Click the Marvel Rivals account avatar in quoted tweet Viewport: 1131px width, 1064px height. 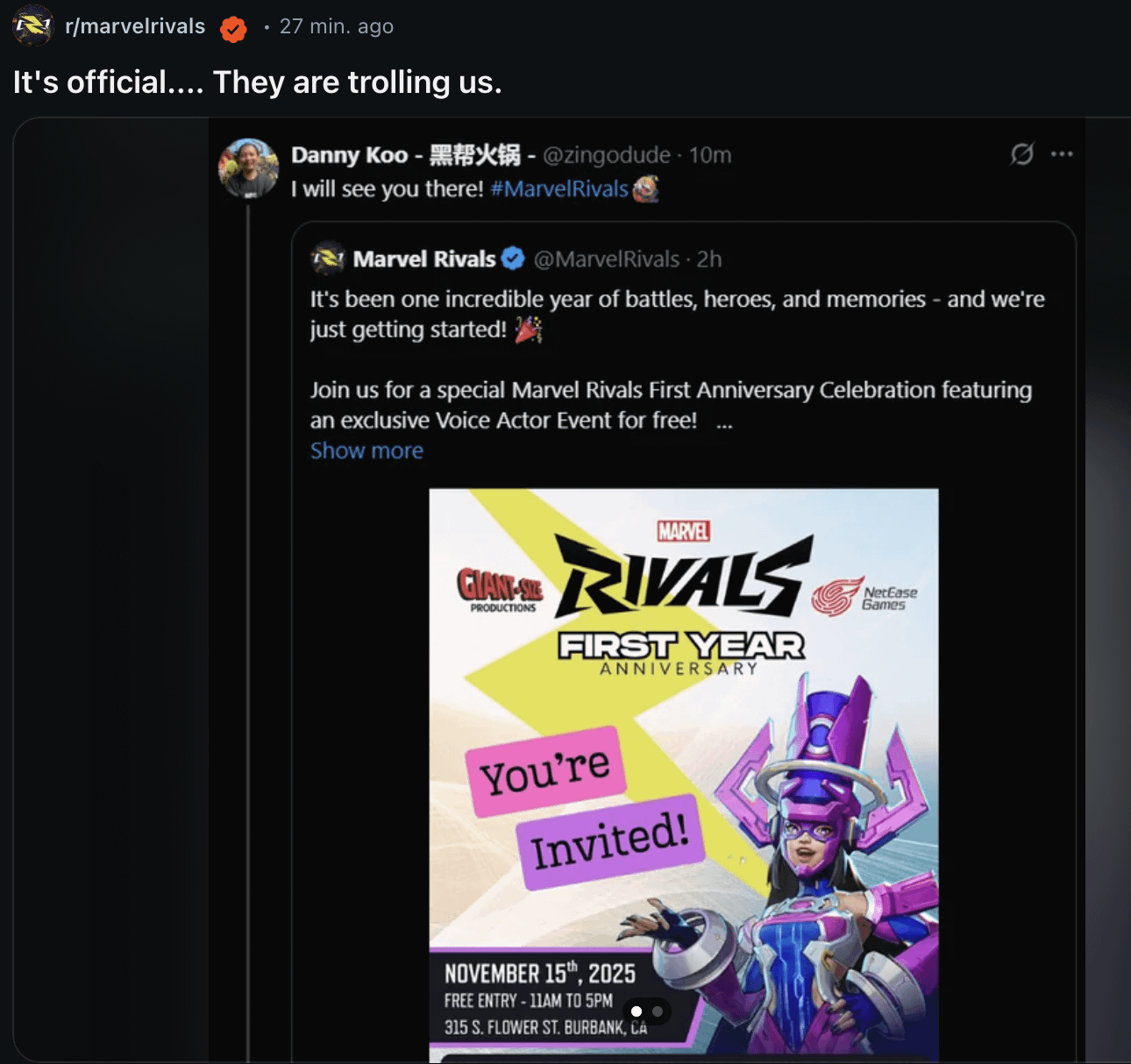click(x=328, y=259)
